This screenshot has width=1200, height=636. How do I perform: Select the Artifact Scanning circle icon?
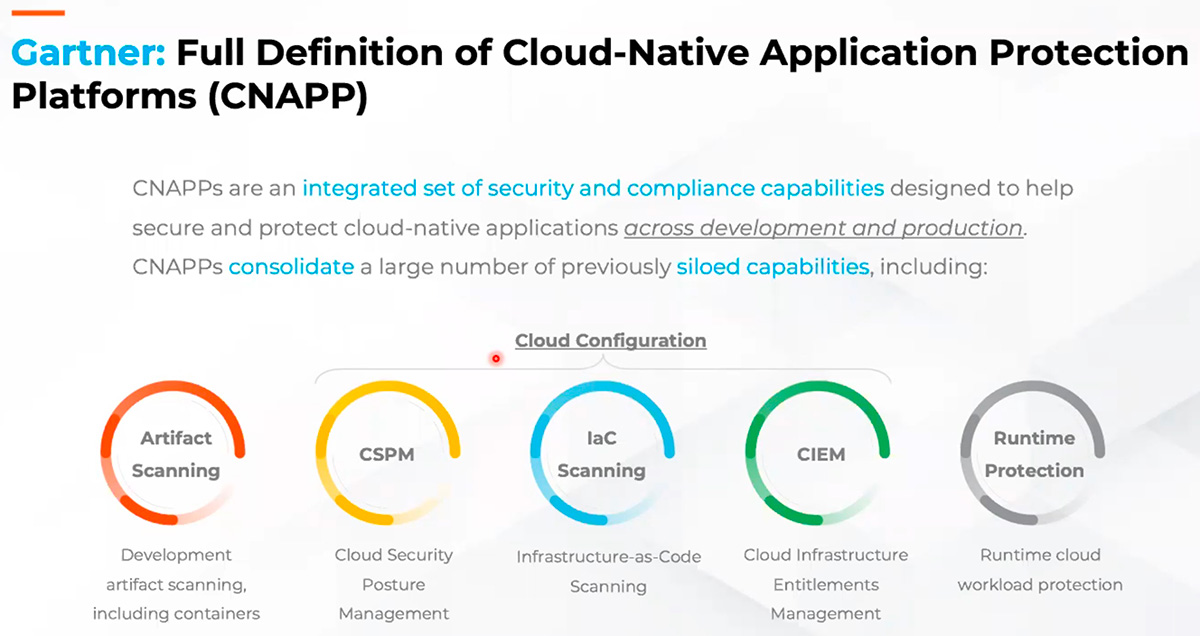point(175,455)
